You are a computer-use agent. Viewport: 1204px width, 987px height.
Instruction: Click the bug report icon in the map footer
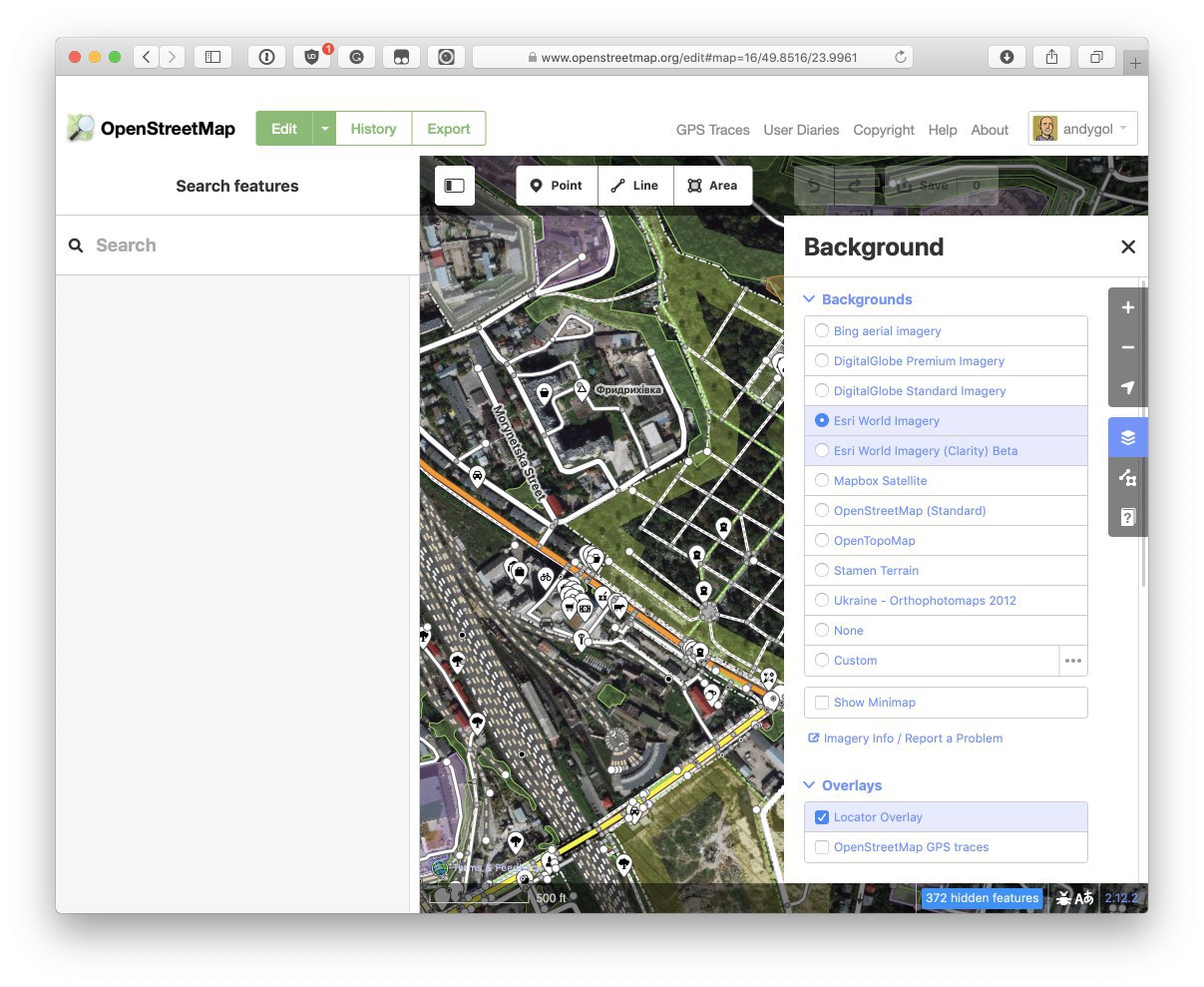point(1063,898)
